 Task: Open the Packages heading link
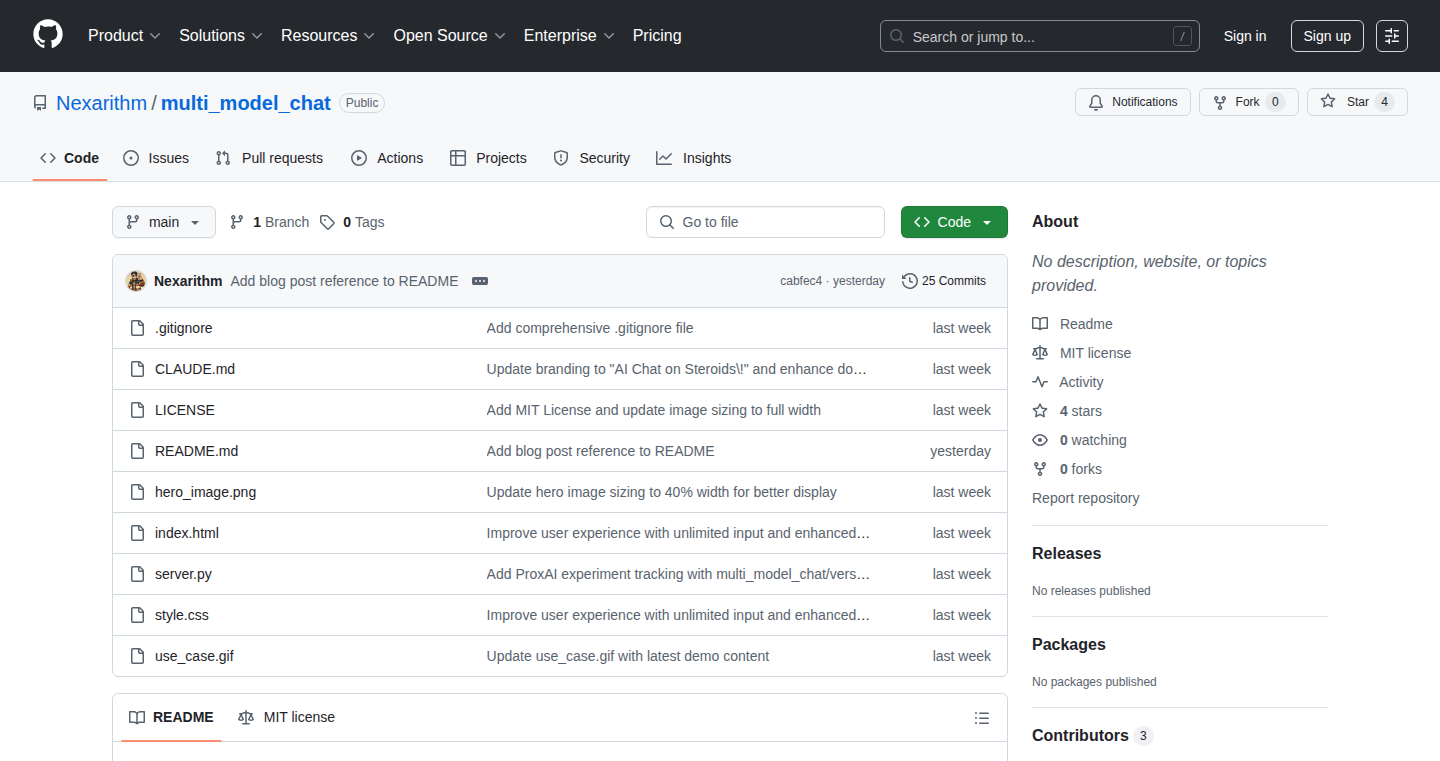1069,644
